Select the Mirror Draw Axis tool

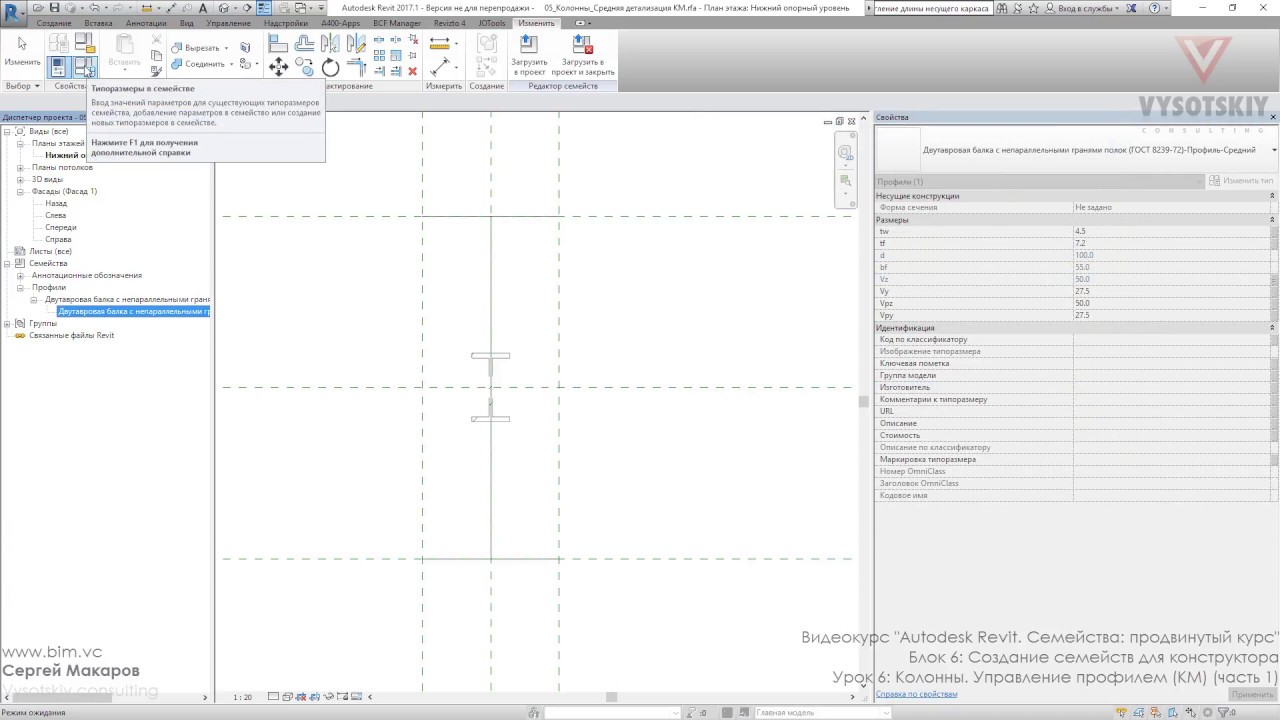[x=356, y=44]
